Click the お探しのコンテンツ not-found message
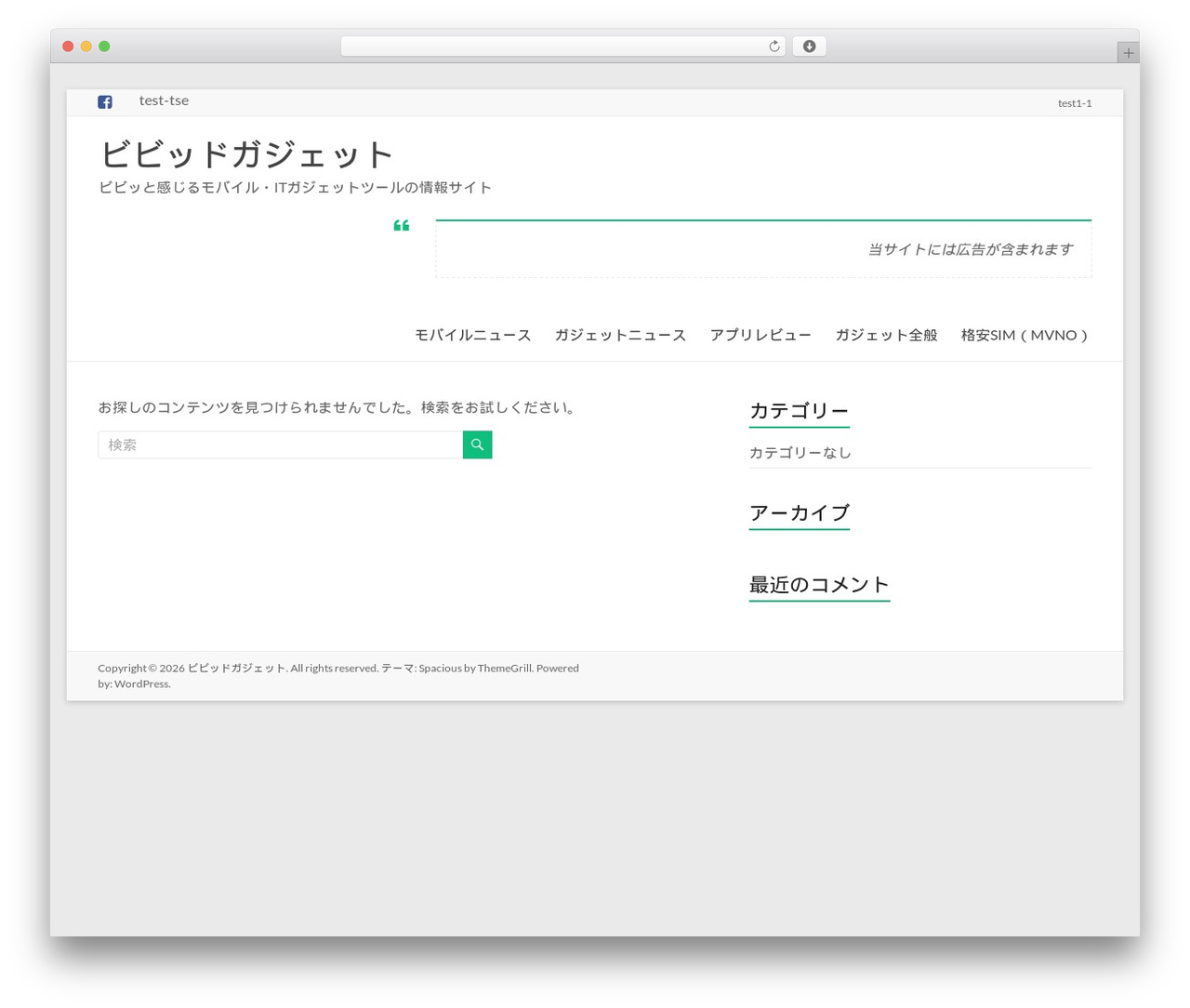Image resolution: width=1190 pixels, height=1008 pixels. 338,407
